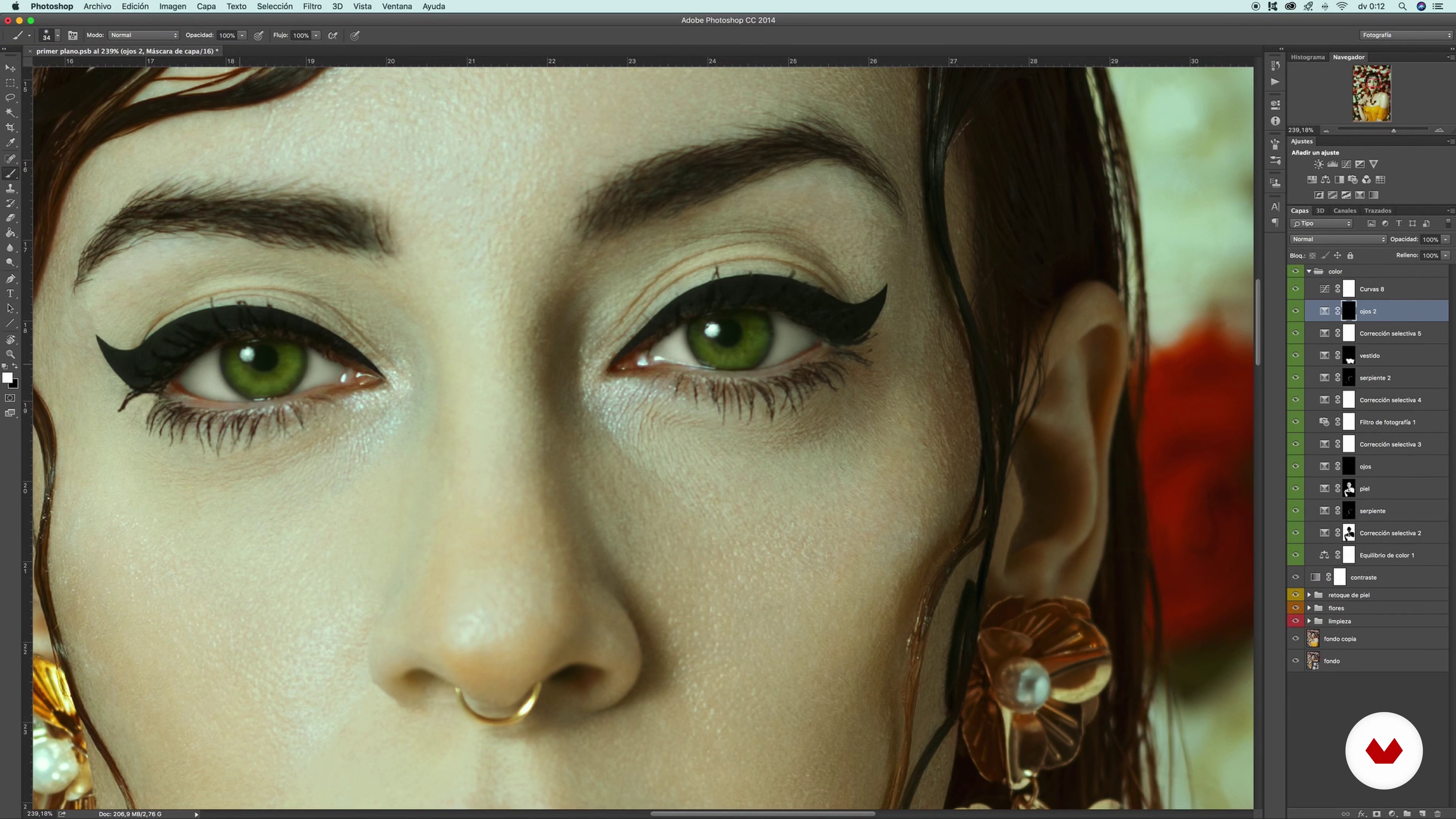Add a Curves adjustment from Ajustes panel

click(x=1346, y=165)
